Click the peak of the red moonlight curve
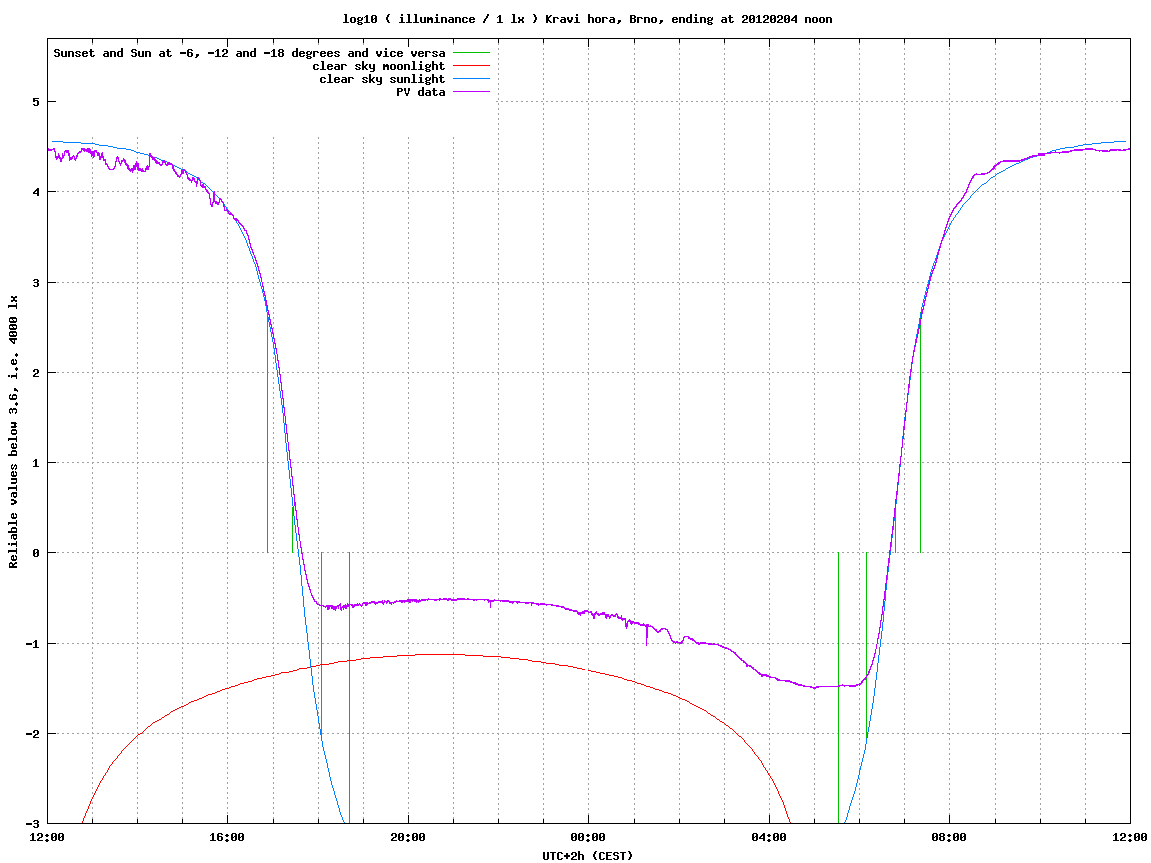 (x=440, y=654)
